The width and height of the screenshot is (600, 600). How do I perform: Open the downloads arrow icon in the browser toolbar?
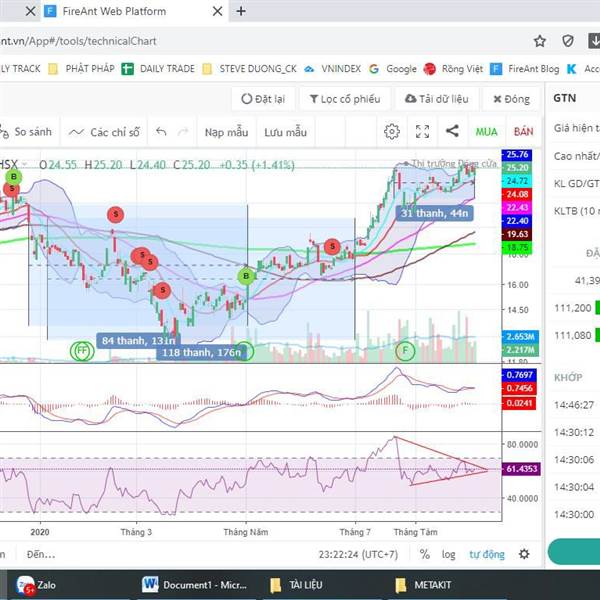click(594, 41)
